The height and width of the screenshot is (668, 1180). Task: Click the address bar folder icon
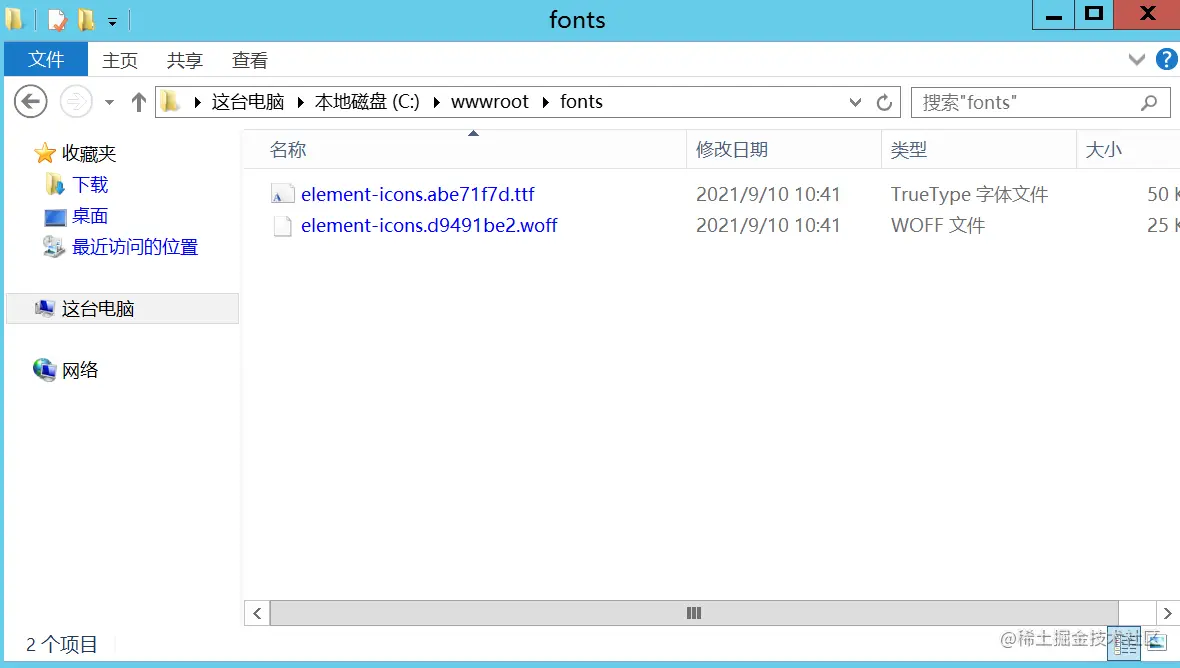[x=171, y=102]
